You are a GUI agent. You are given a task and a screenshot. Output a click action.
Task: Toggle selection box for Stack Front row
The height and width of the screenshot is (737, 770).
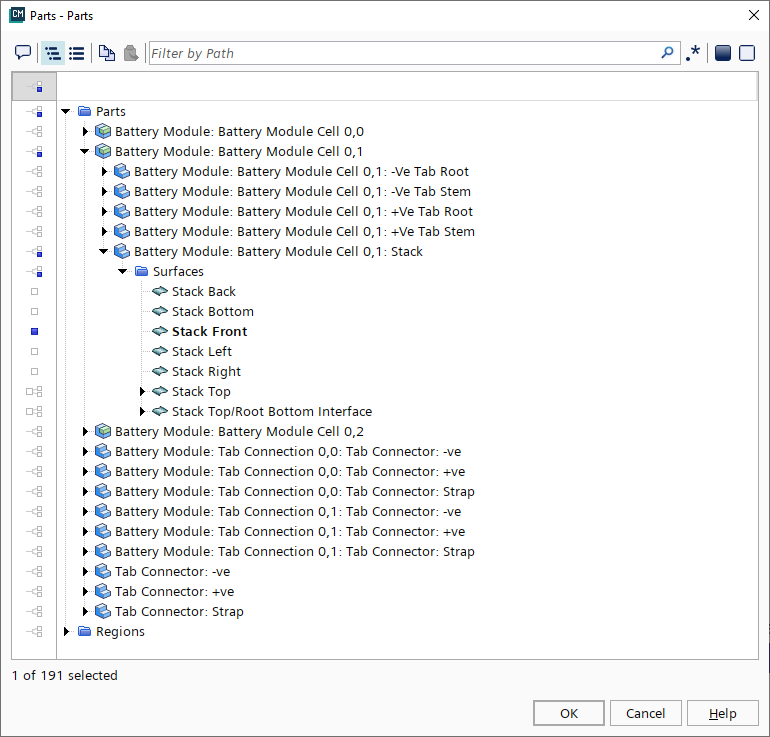click(x=34, y=331)
